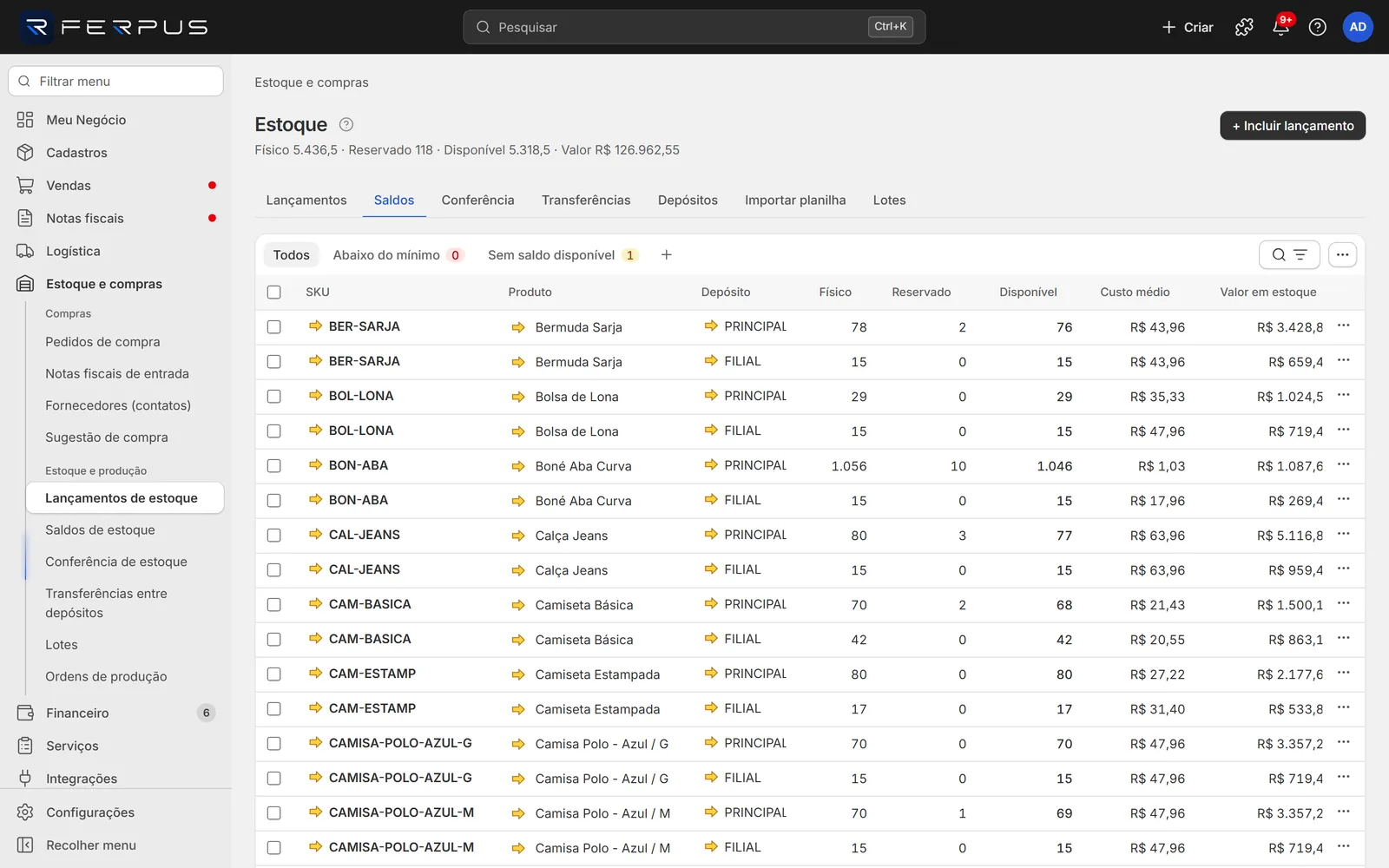Click the integrations puzzle icon in header

pyautogui.click(x=1244, y=27)
